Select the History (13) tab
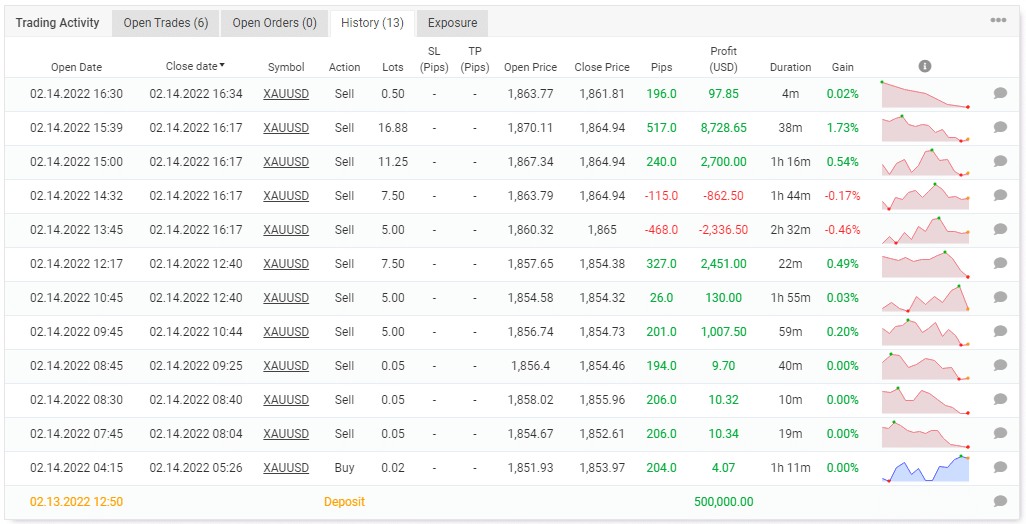This screenshot has width=1026, height=524. coord(372,23)
